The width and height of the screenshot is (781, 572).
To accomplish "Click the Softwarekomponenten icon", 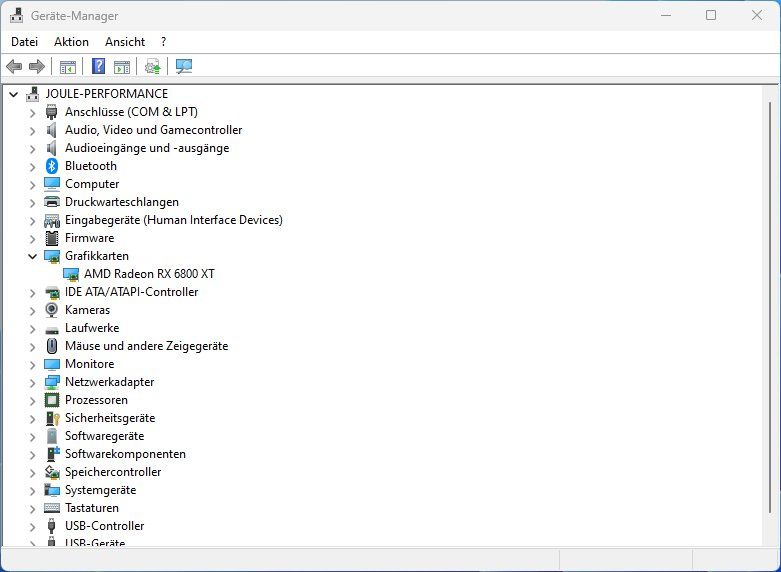I will (52, 453).
